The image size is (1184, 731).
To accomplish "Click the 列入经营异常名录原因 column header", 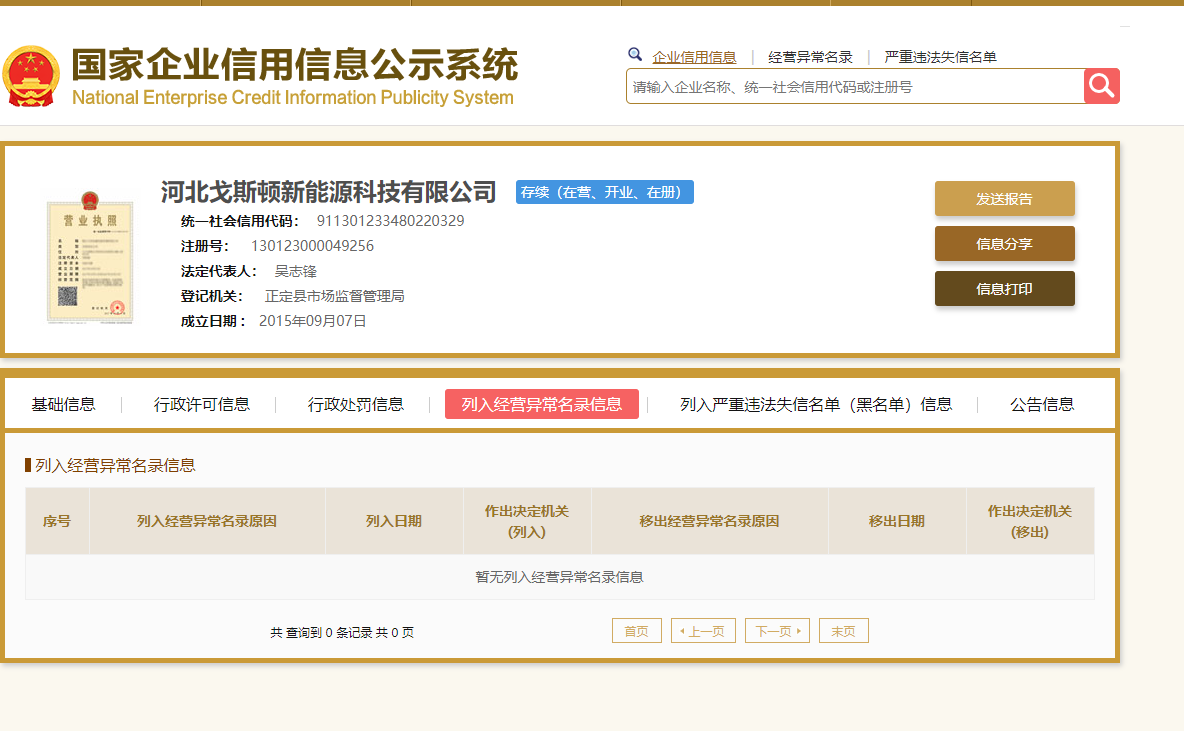I will [x=207, y=521].
